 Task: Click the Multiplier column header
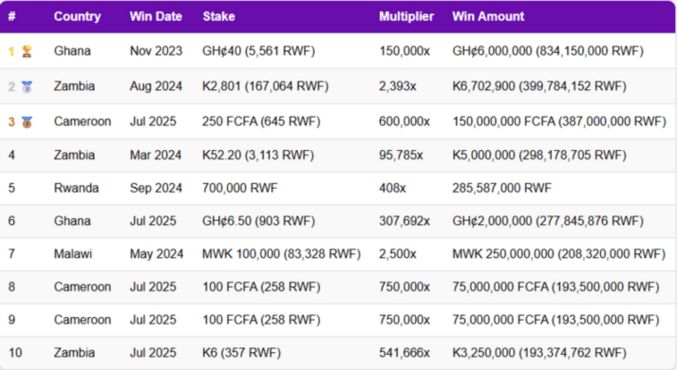coord(406,16)
